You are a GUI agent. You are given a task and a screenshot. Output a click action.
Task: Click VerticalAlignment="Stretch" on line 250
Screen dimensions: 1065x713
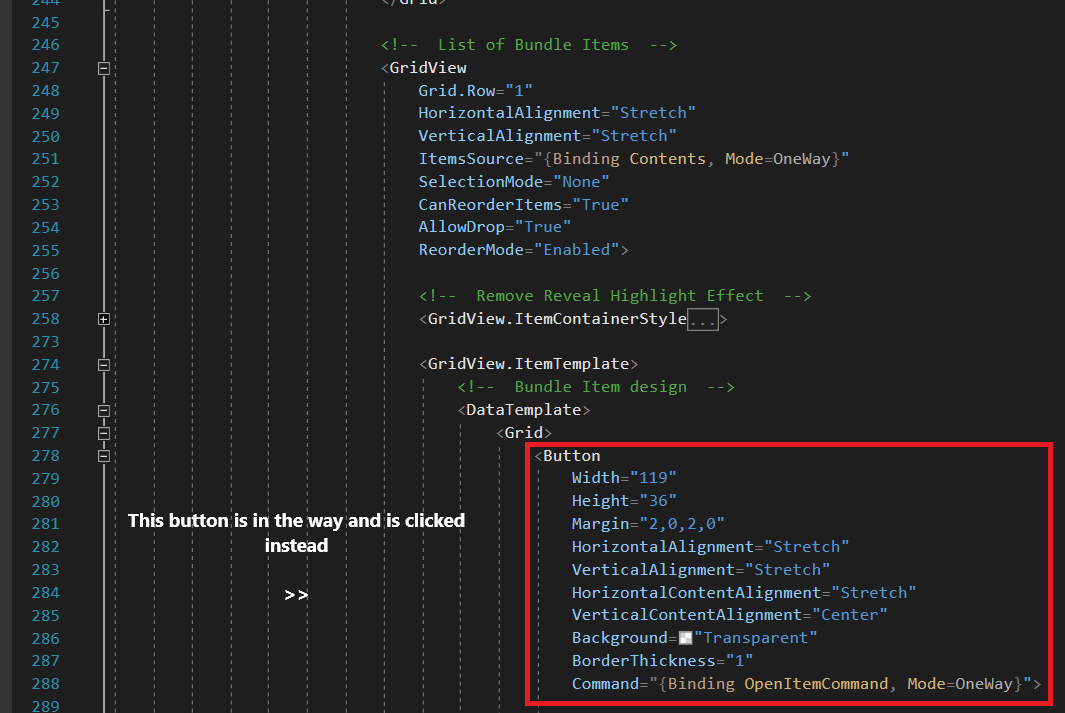point(547,136)
